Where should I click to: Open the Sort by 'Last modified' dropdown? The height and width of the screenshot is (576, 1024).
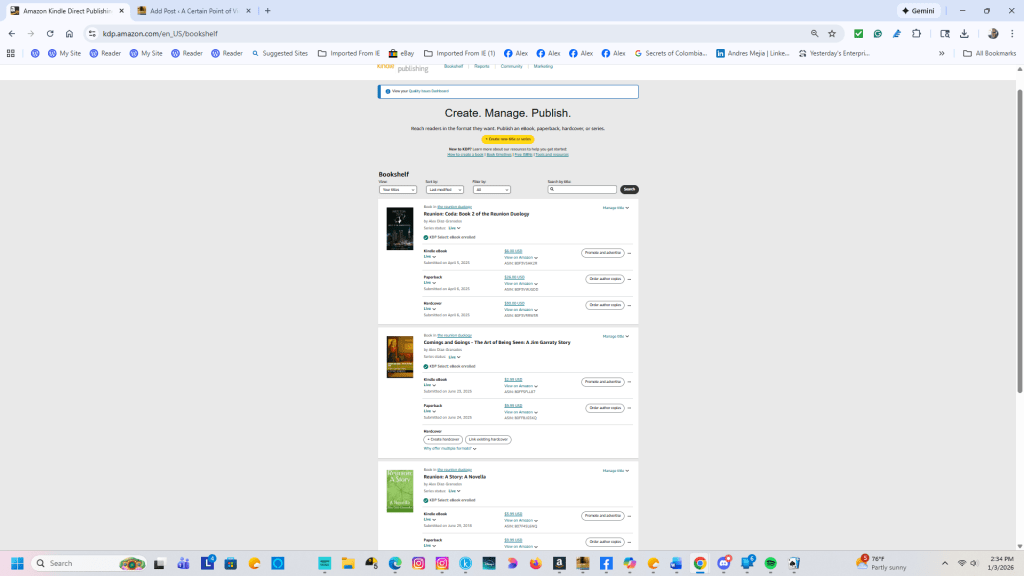(444, 189)
